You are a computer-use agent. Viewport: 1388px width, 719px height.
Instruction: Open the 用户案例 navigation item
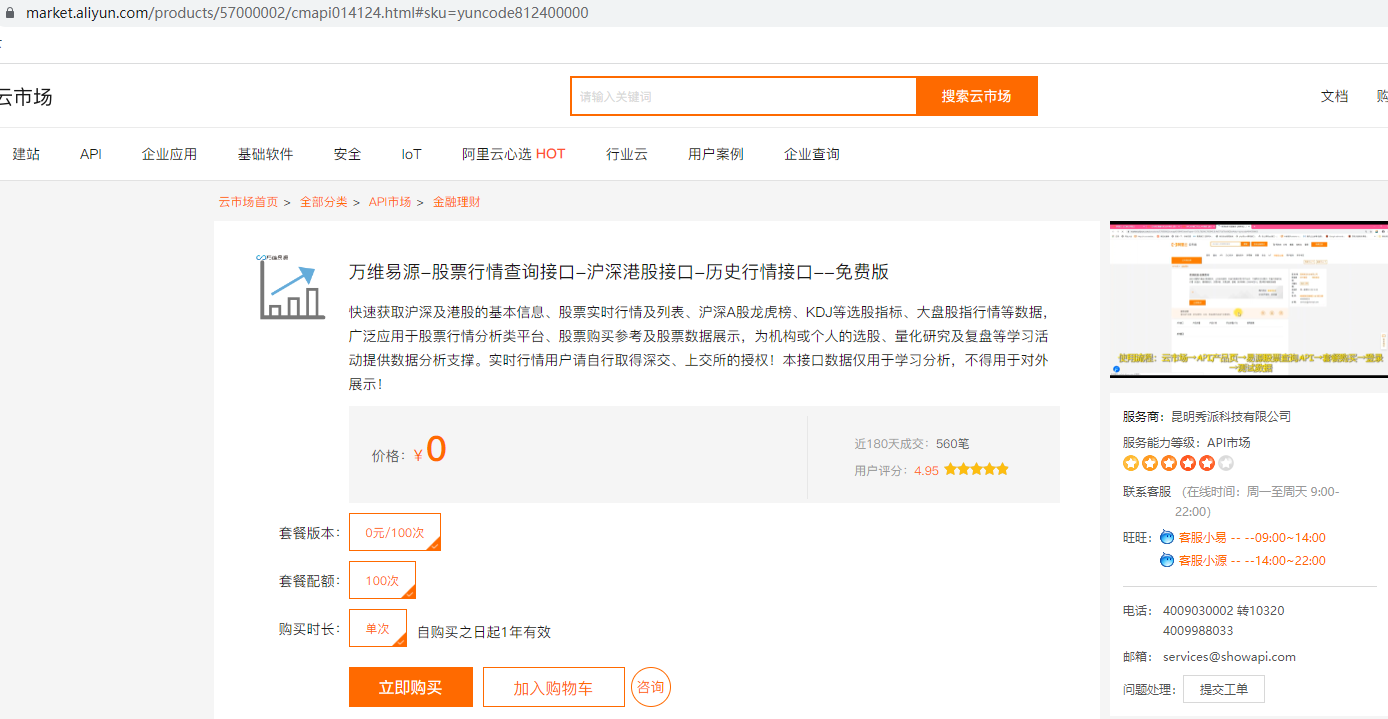(716, 154)
